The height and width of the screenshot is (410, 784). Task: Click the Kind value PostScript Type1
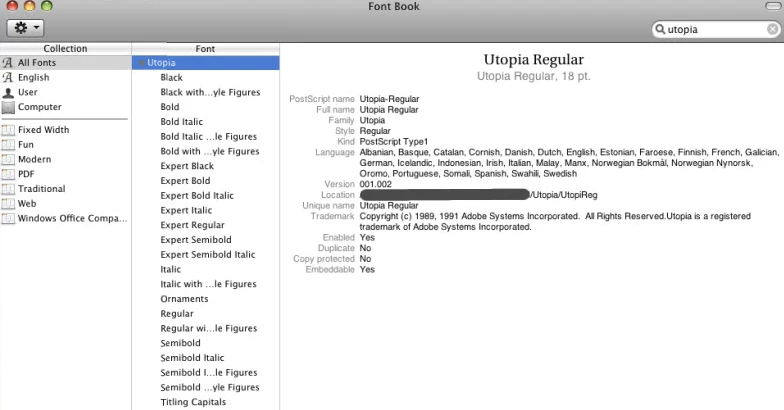tap(394, 142)
